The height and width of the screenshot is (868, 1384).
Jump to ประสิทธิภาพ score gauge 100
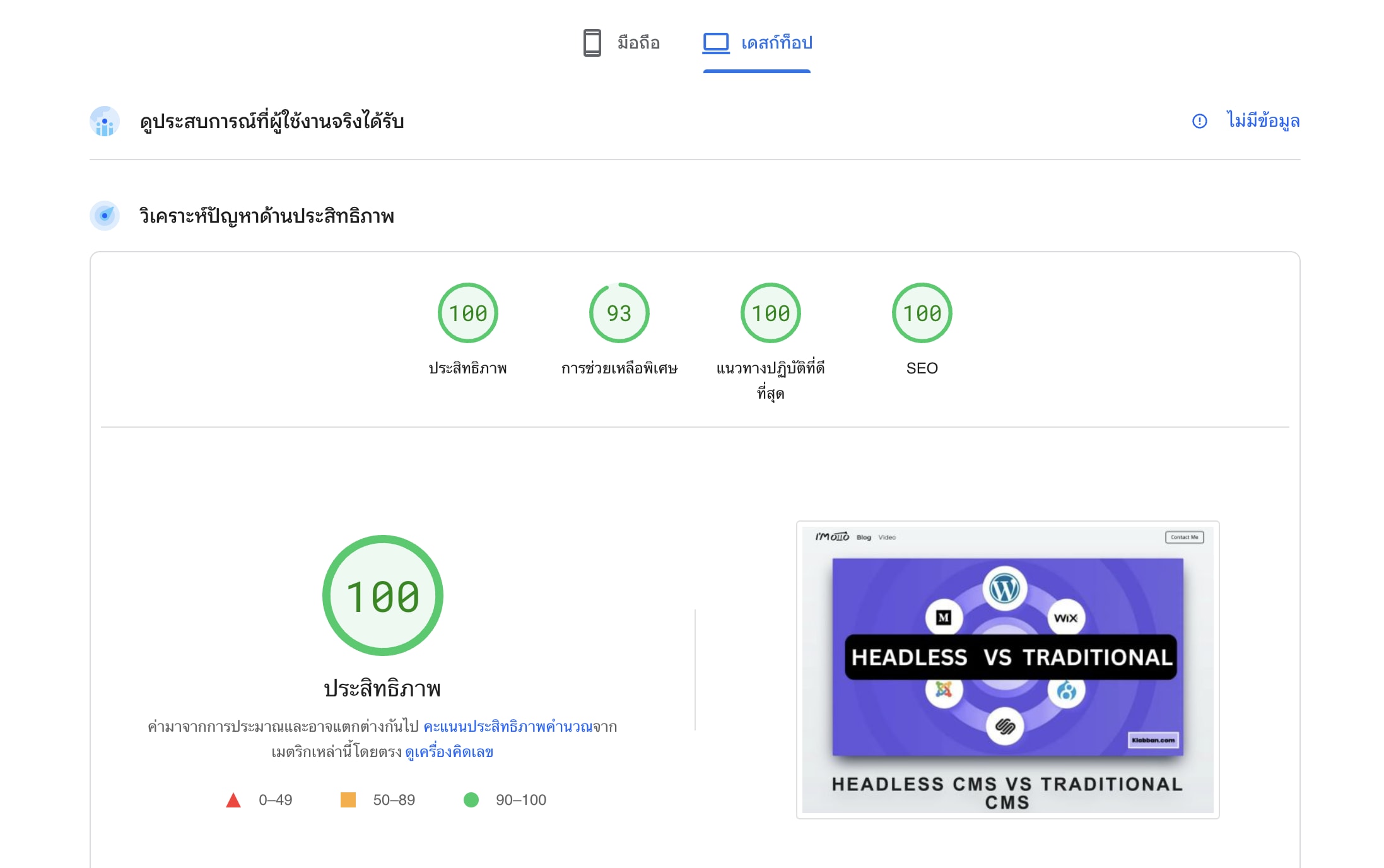[x=467, y=313]
